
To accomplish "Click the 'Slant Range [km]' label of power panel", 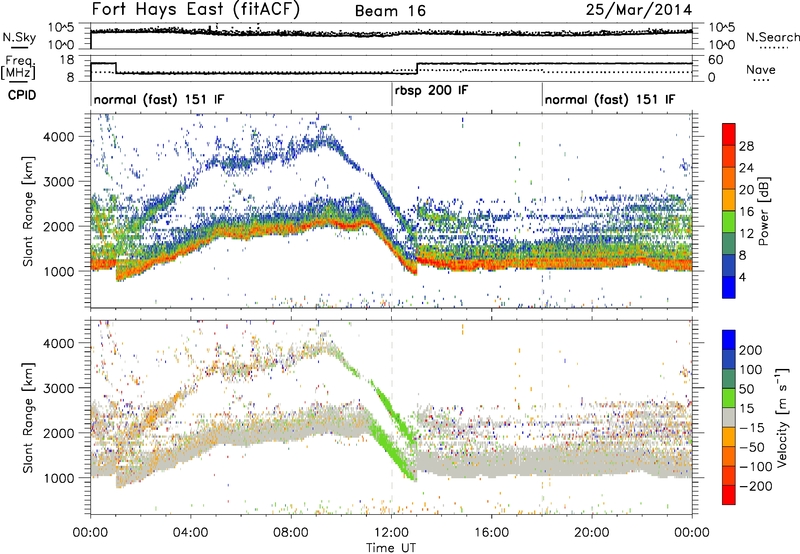I will 28,211.
